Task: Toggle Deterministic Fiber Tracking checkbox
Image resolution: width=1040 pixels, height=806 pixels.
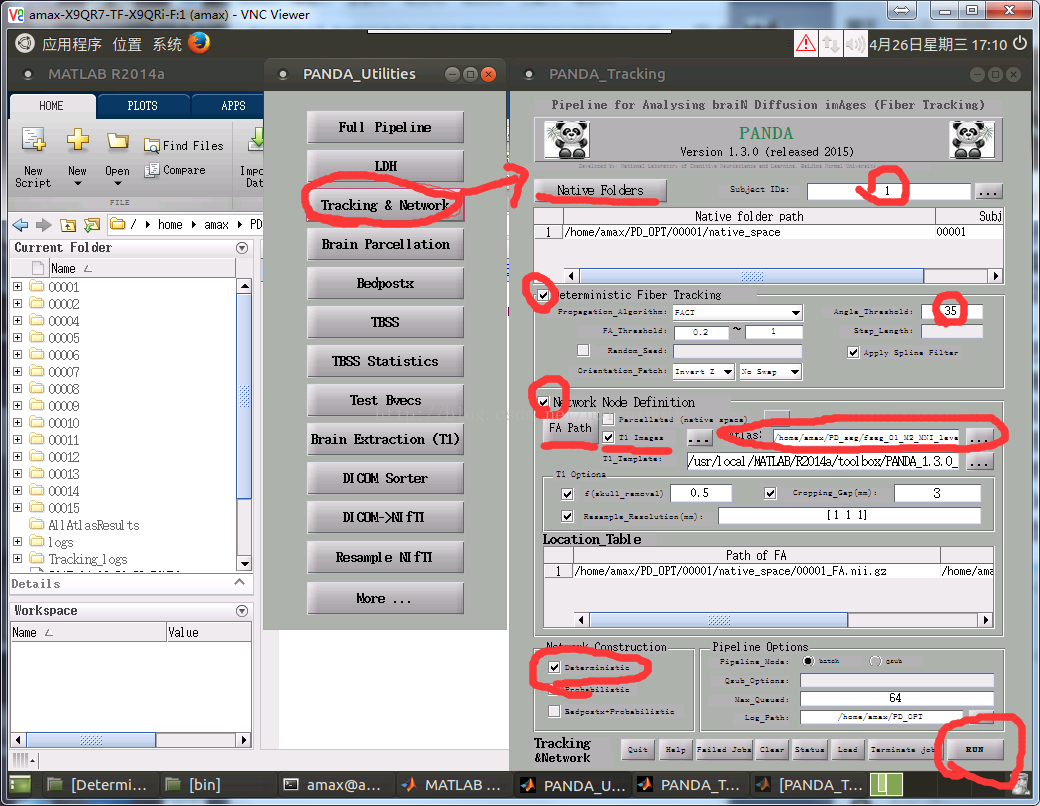Action: [x=544, y=295]
